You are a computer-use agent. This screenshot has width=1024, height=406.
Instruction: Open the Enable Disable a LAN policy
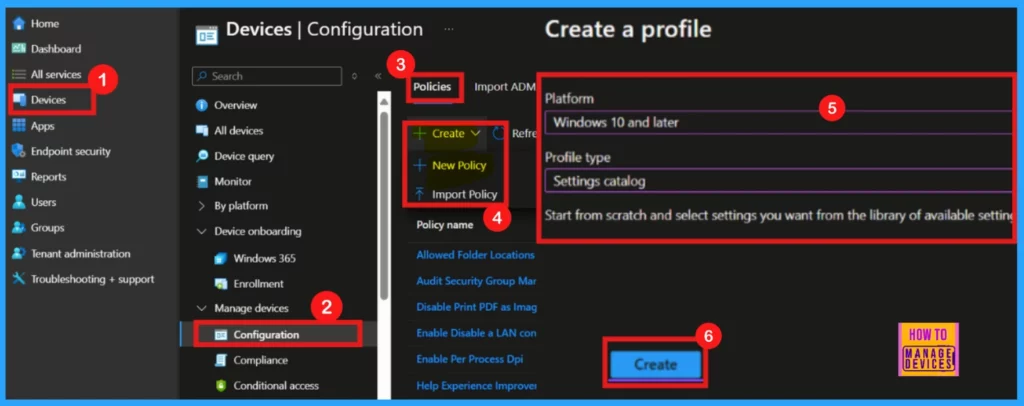pyautogui.click(x=476, y=333)
